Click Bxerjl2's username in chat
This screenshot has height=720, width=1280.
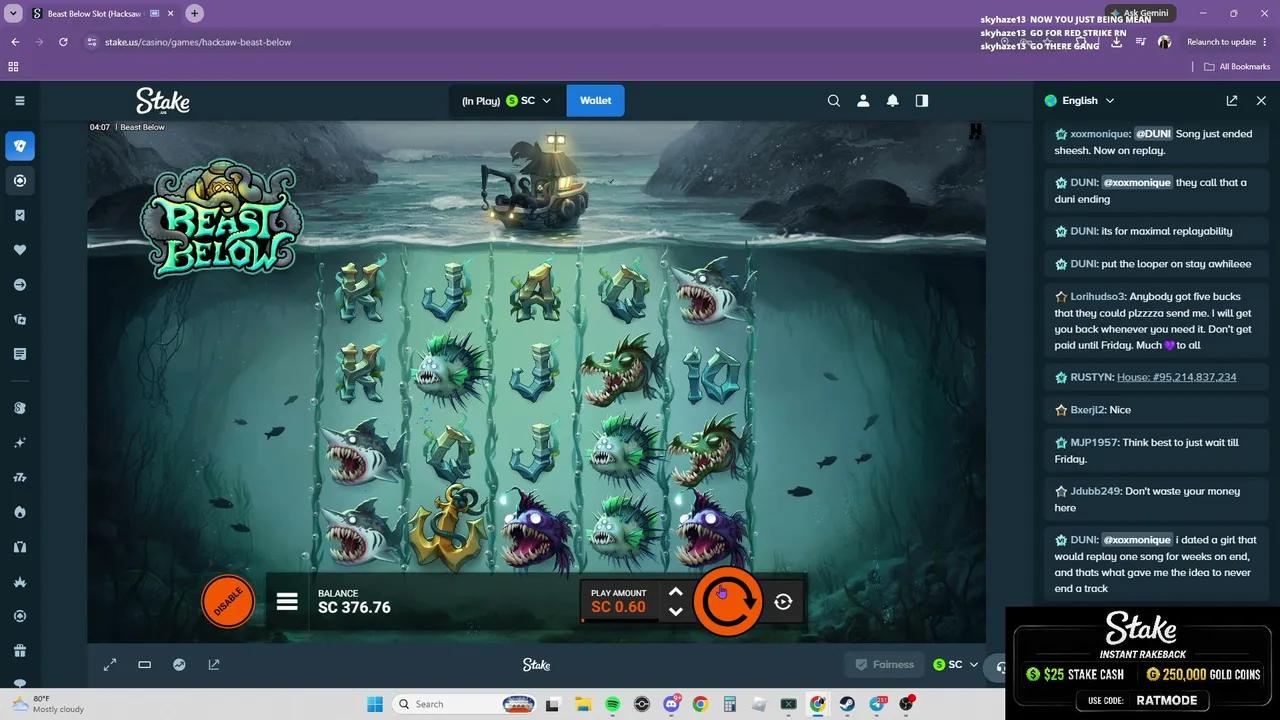click(1087, 410)
